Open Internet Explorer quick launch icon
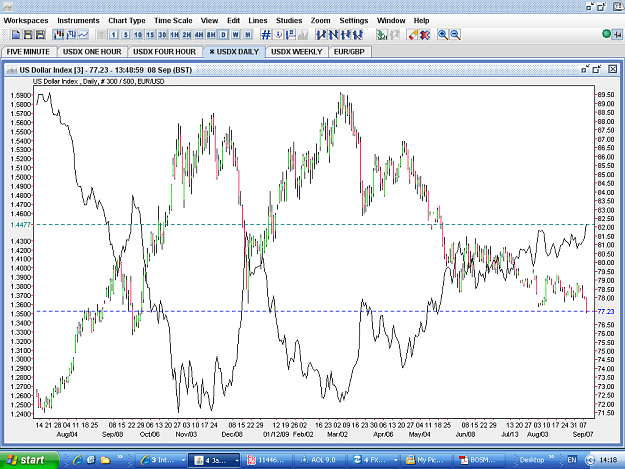This screenshot has height=469, width=625. tap(77, 460)
